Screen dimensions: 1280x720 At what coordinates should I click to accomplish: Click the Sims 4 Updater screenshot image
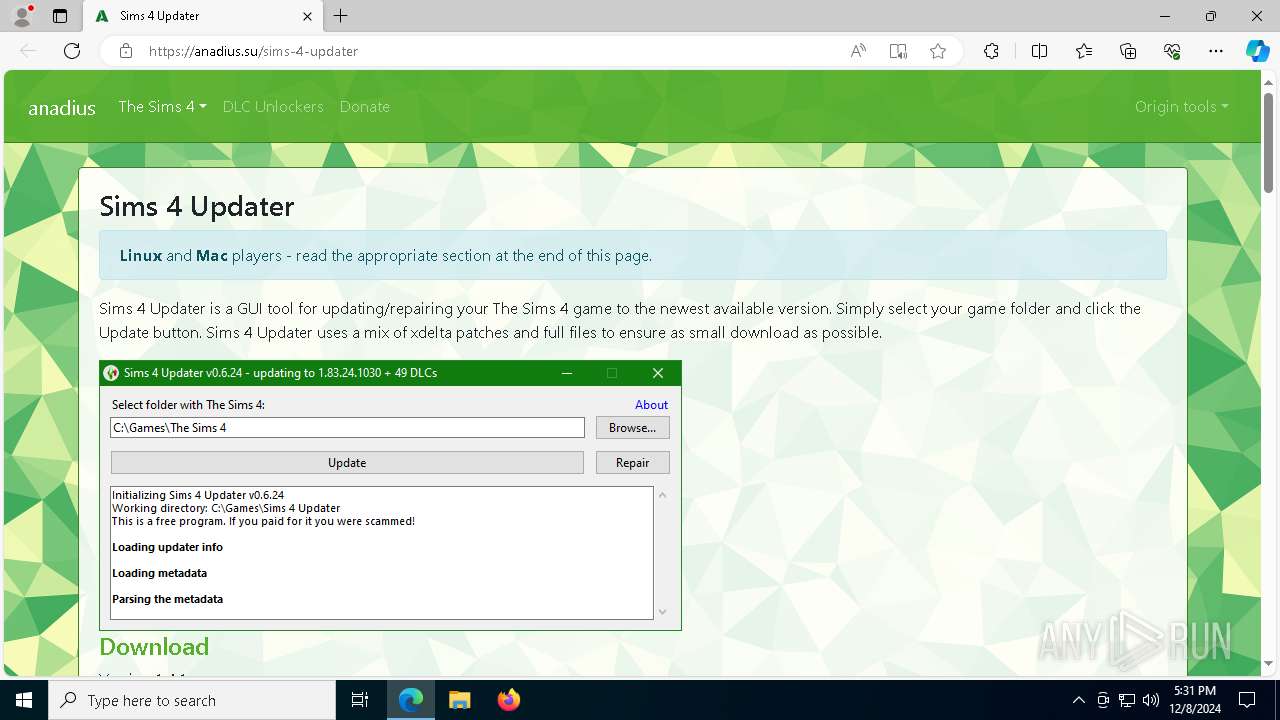390,495
